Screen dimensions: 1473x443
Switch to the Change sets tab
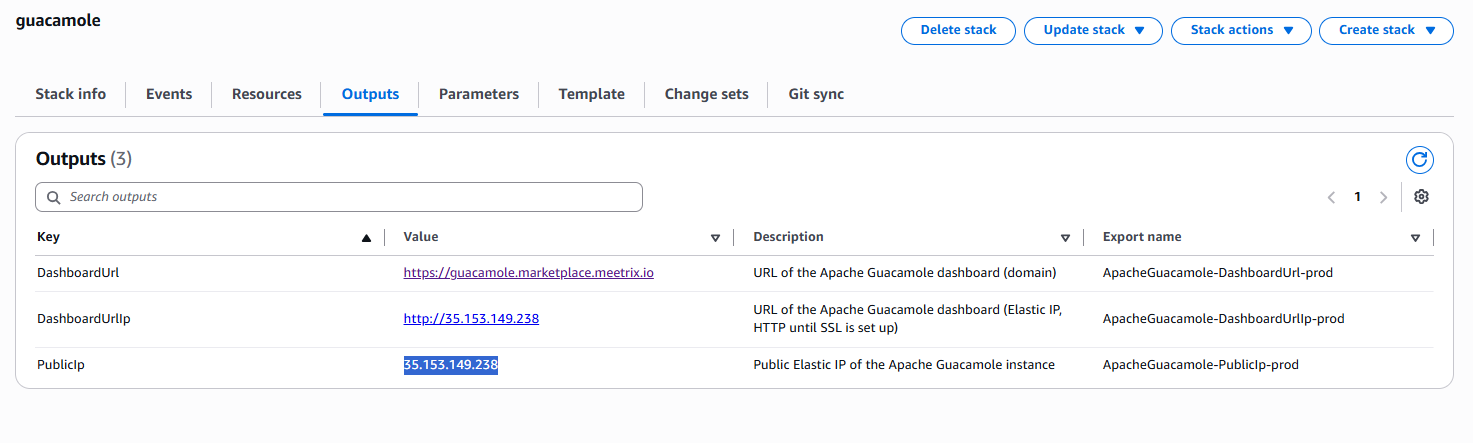(707, 94)
